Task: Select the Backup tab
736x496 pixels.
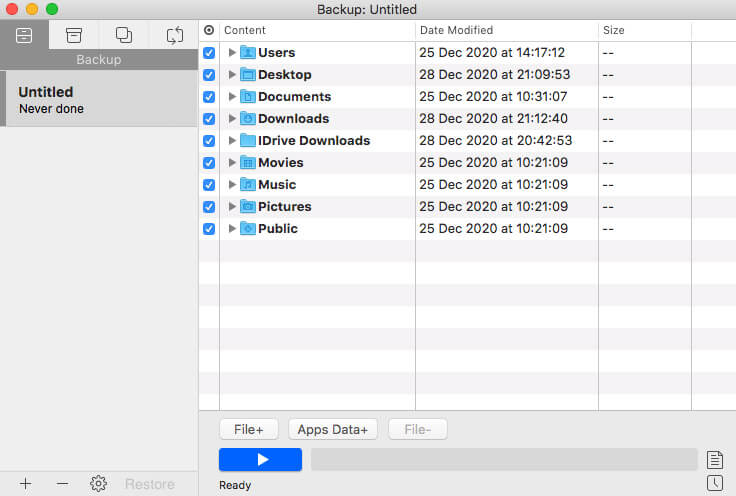Action: coord(25,35)
